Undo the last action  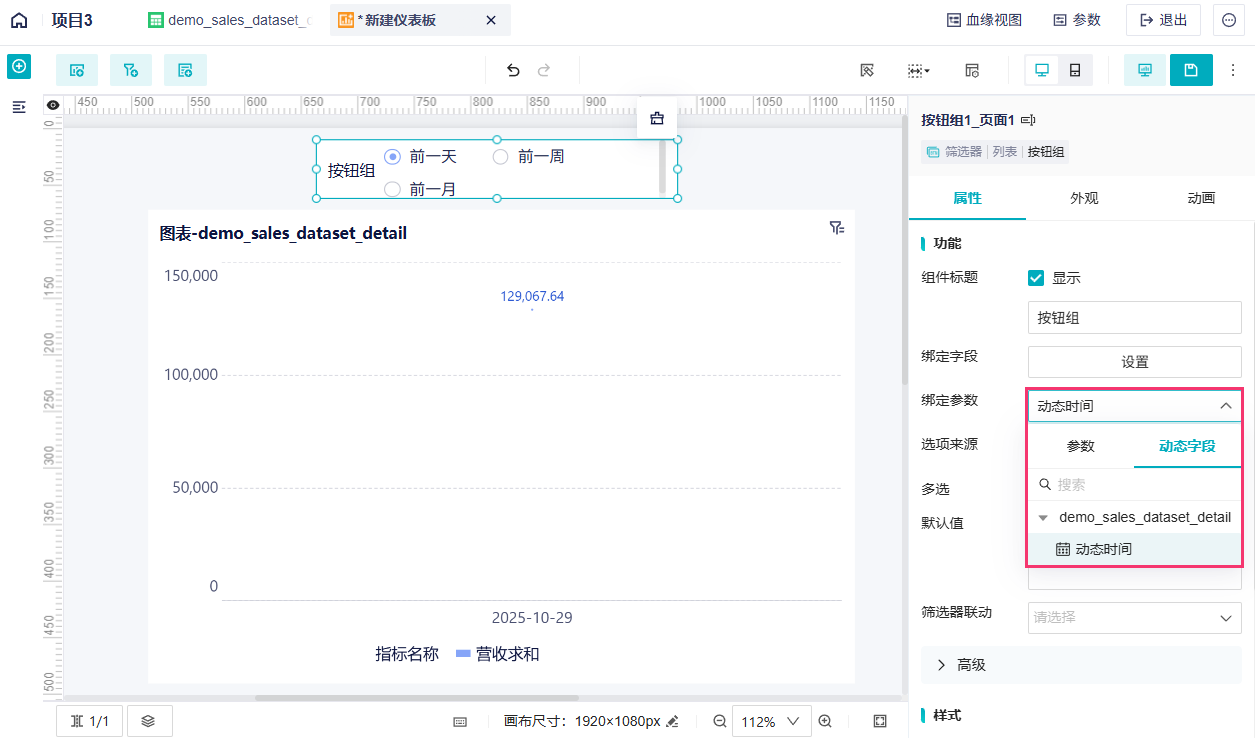click(x=513, y=70)
